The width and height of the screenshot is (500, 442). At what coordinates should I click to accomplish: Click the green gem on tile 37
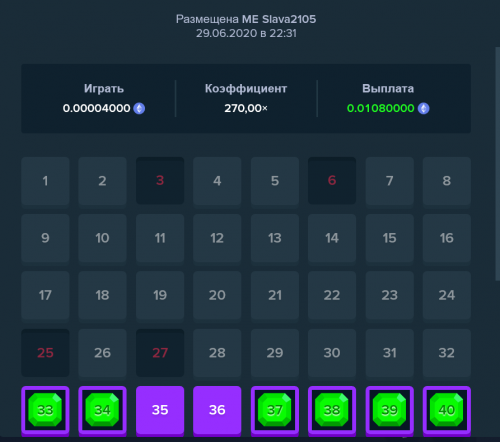[x=275, y=410]
